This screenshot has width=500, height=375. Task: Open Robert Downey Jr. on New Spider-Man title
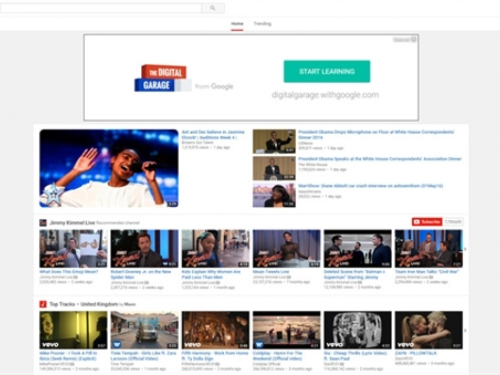click(x=141, y=274)
